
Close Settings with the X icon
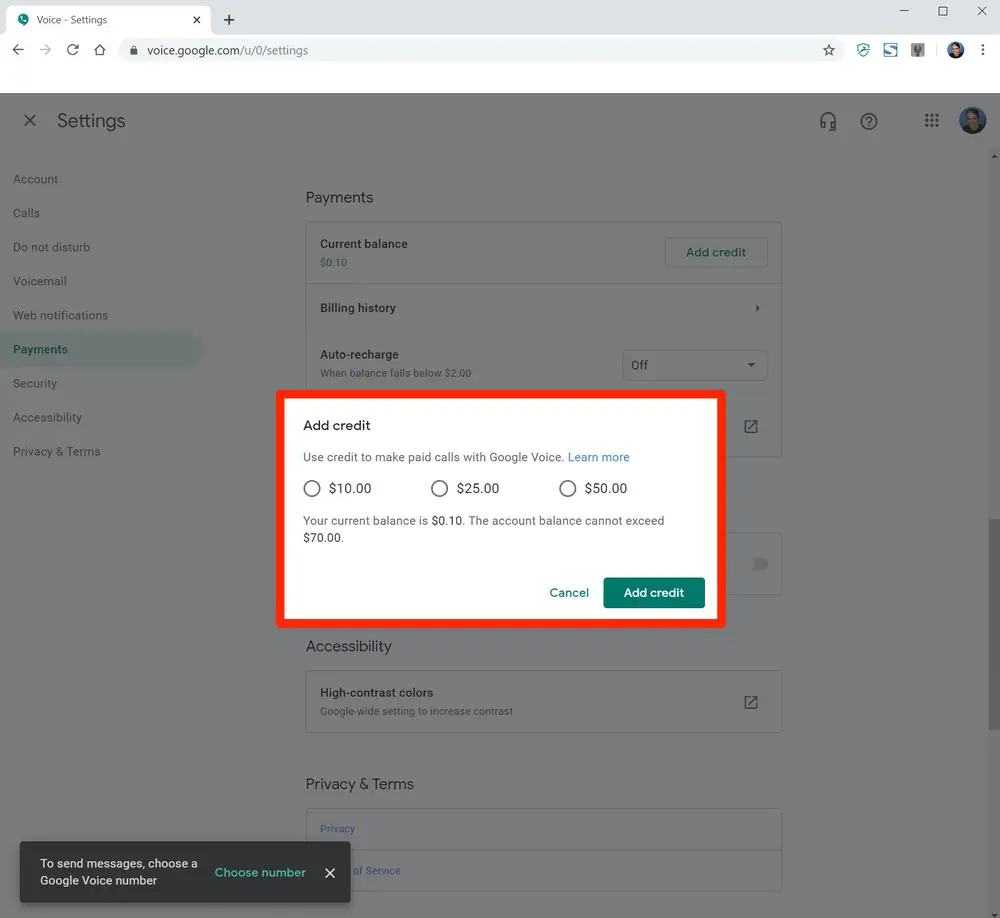click(x=29, y=120)
